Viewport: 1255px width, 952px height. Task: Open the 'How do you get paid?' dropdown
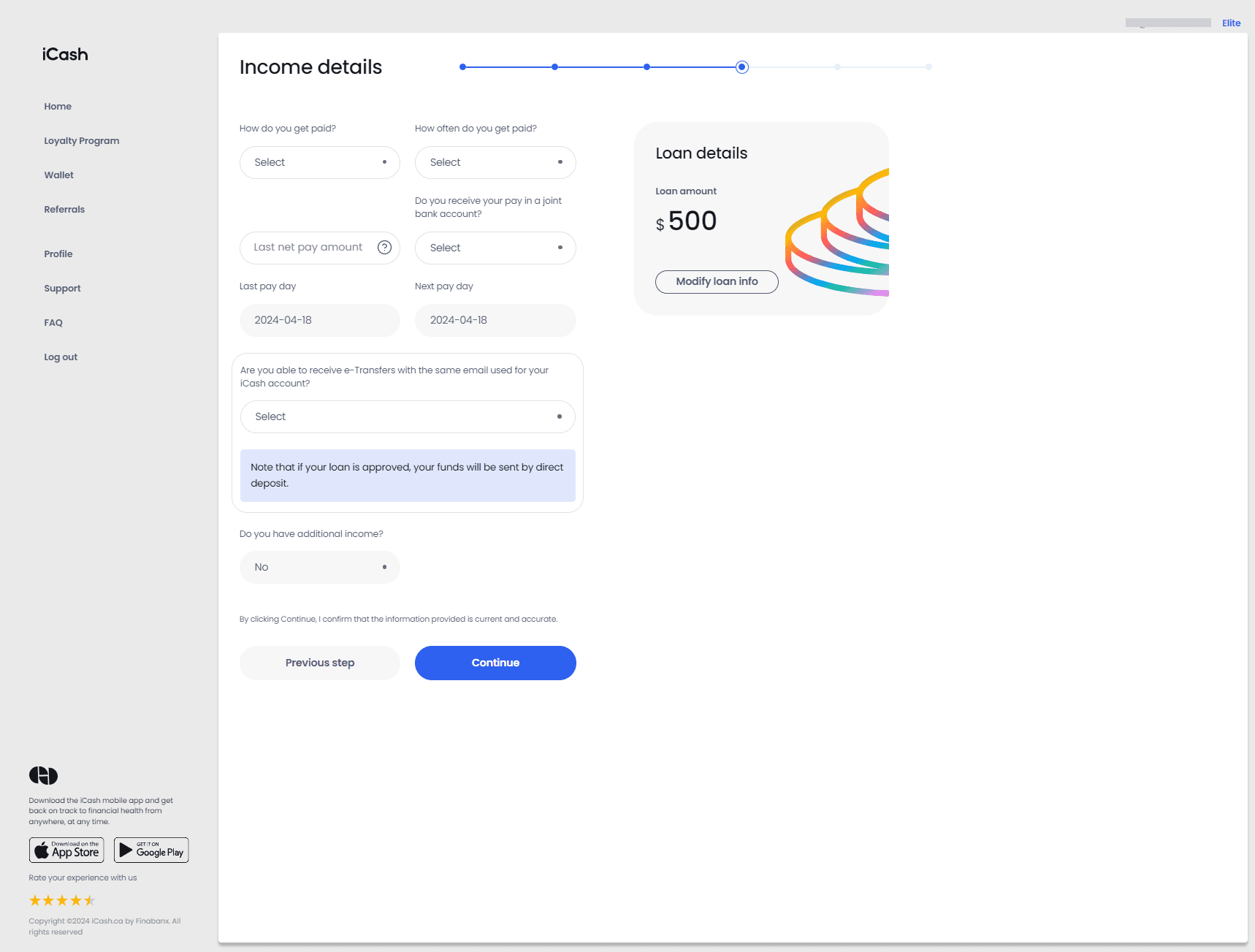pos(319,162)
